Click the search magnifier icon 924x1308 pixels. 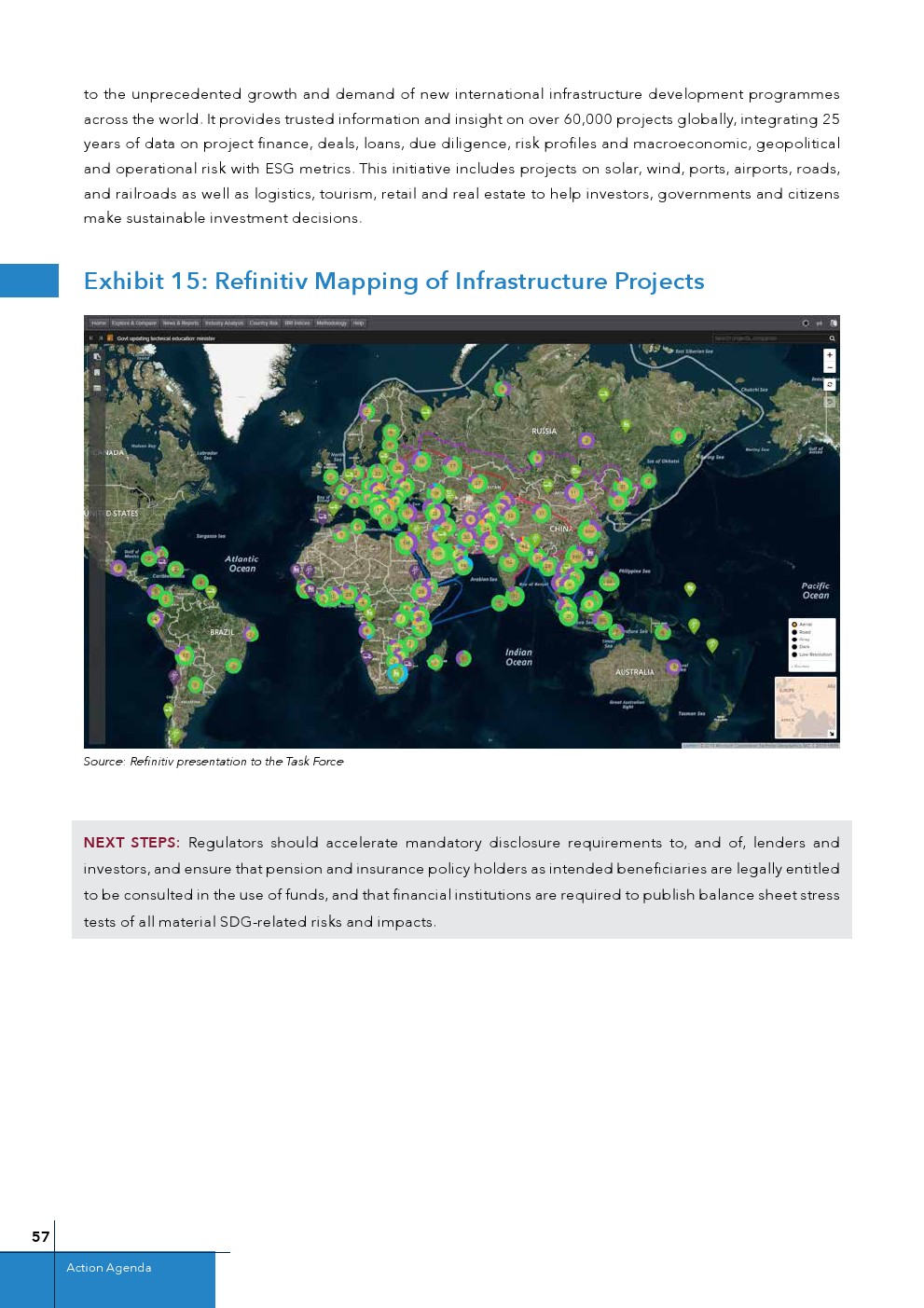tap(832, 338)
